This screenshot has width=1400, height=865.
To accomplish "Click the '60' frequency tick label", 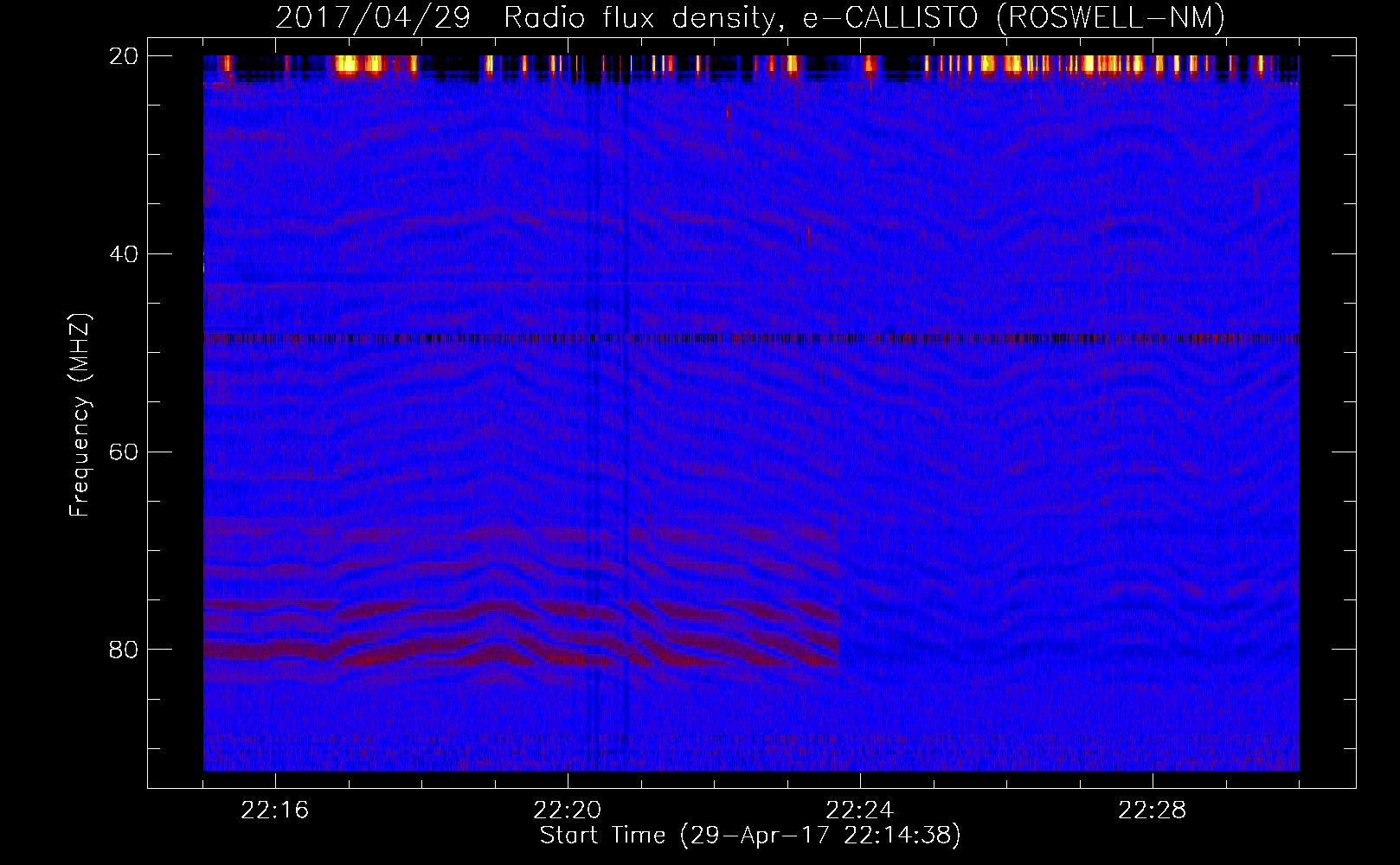I will (x=124, y=452).
